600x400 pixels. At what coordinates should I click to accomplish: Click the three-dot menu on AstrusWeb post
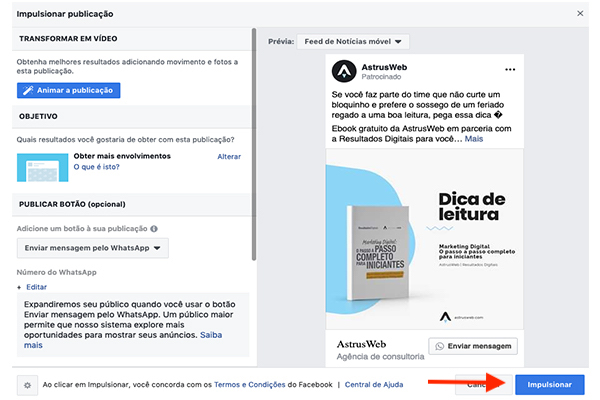click(510, 69)
